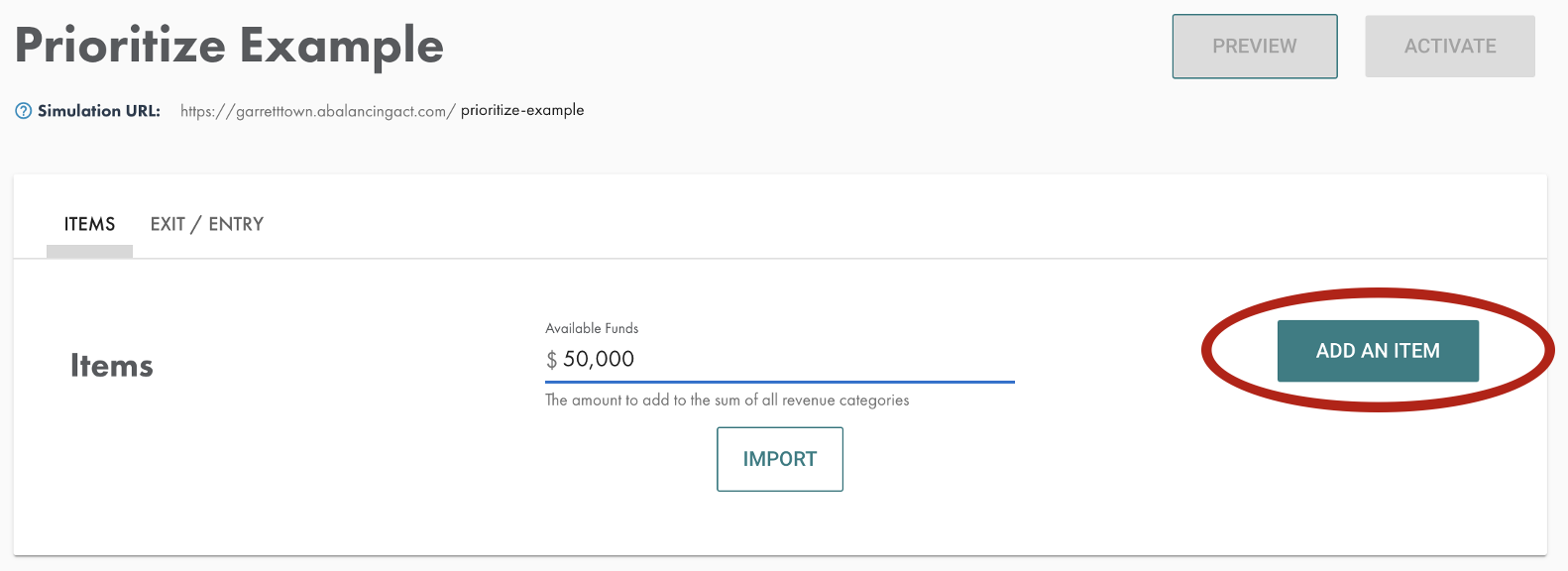Click the Items section heading

(x=112, y=366)
